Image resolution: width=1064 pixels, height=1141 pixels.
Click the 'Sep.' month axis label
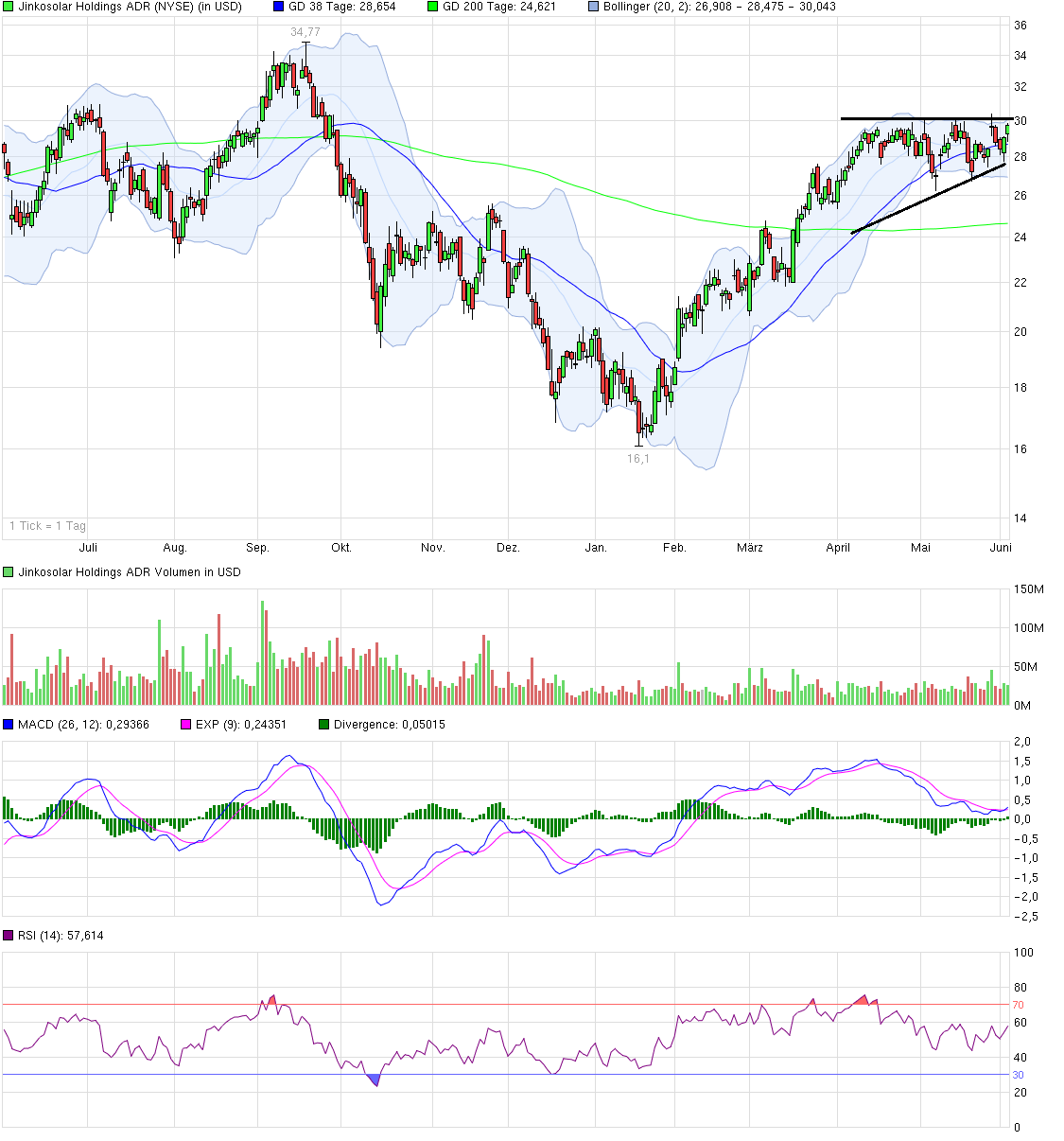click(x=257, y=548)
